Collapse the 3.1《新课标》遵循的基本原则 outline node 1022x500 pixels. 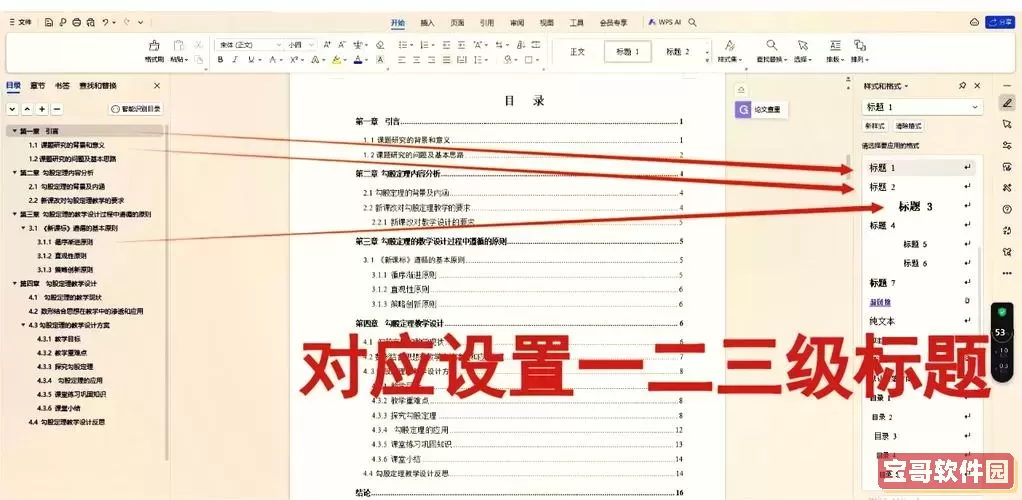pos(23,228)
